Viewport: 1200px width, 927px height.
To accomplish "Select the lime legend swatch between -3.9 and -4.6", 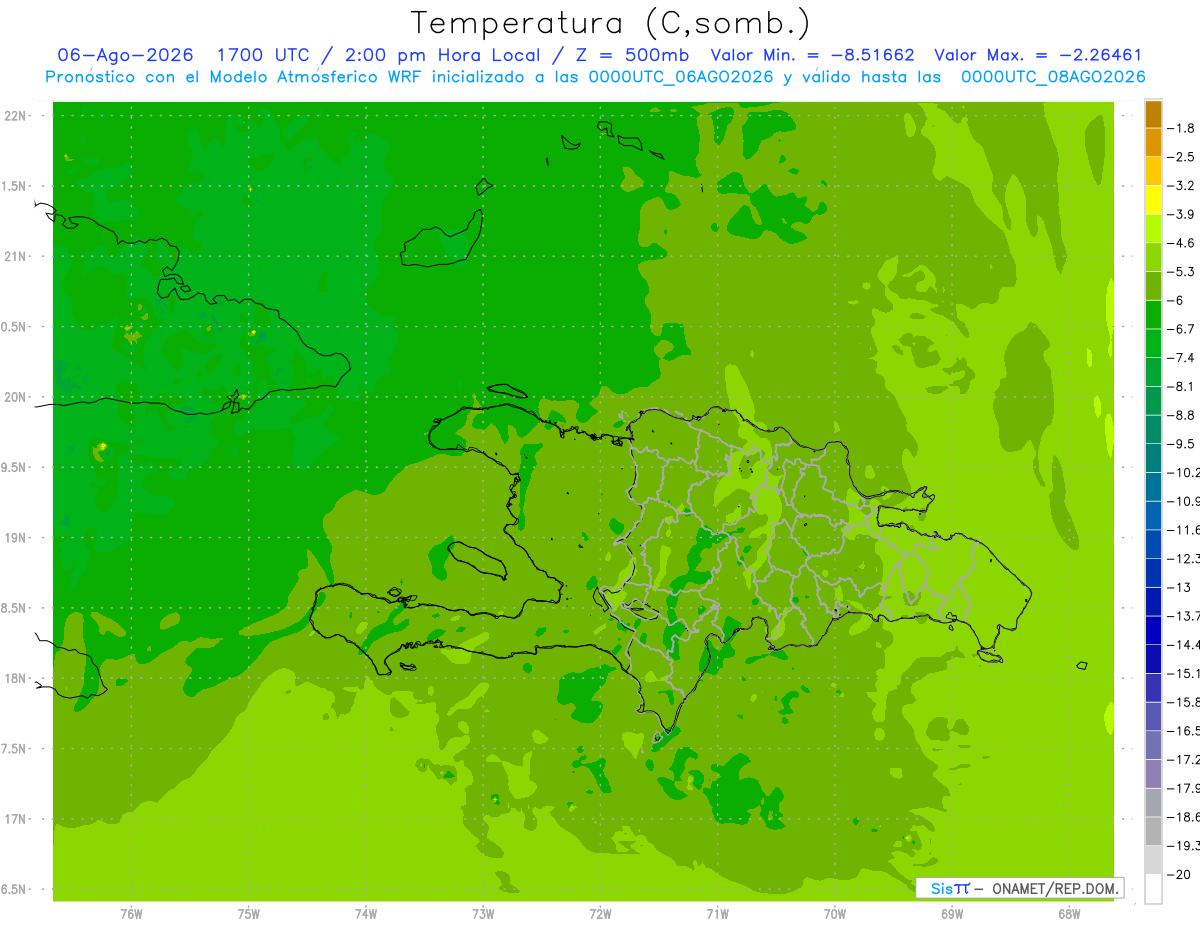I will (x=1153, y=228).
